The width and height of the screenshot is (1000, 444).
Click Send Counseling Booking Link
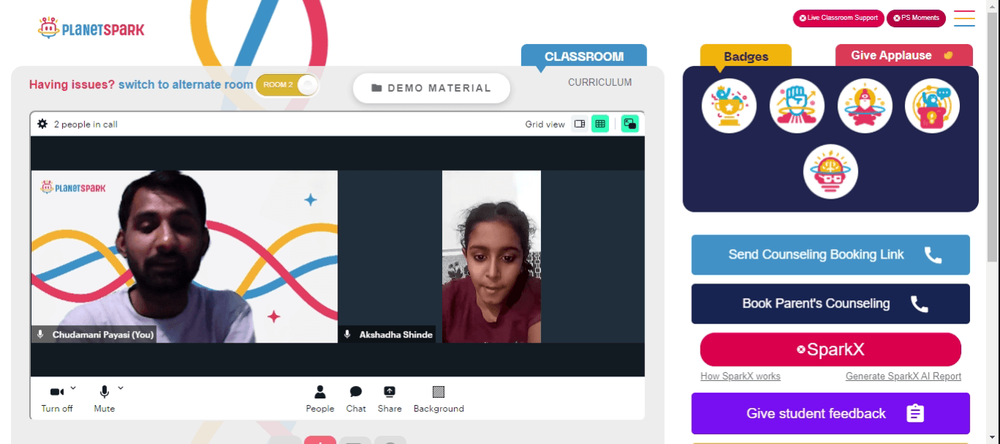pyautogui.click(x=830, y=255)
